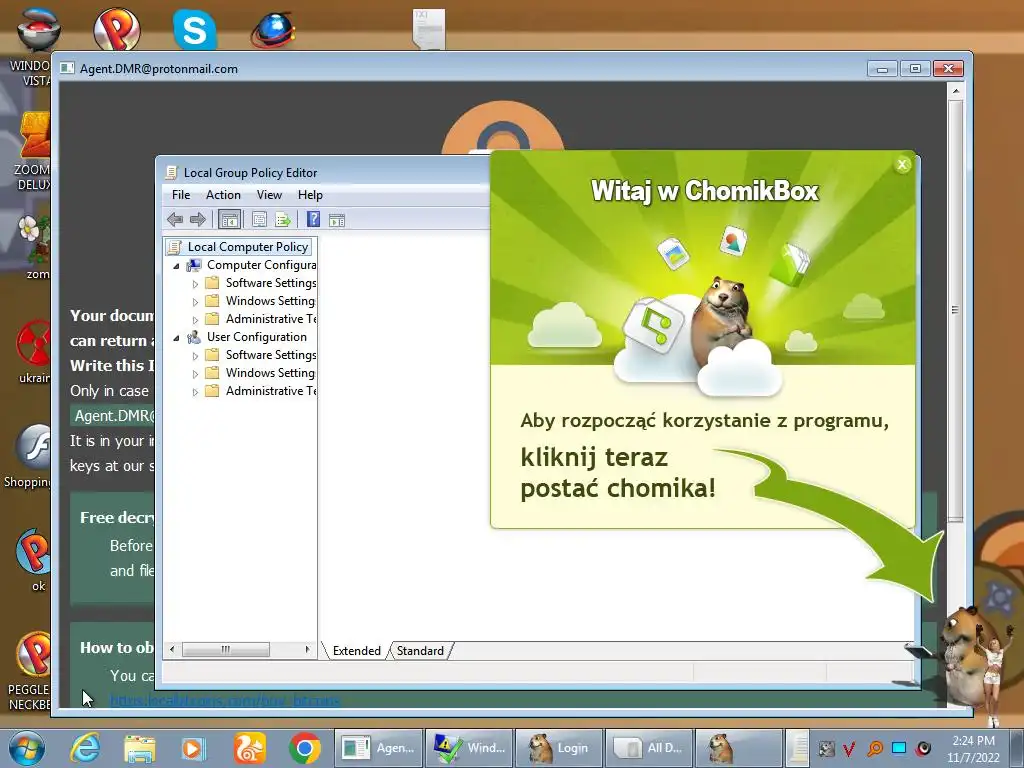Open Windows Explorer from taskbar

pos(140,748)
